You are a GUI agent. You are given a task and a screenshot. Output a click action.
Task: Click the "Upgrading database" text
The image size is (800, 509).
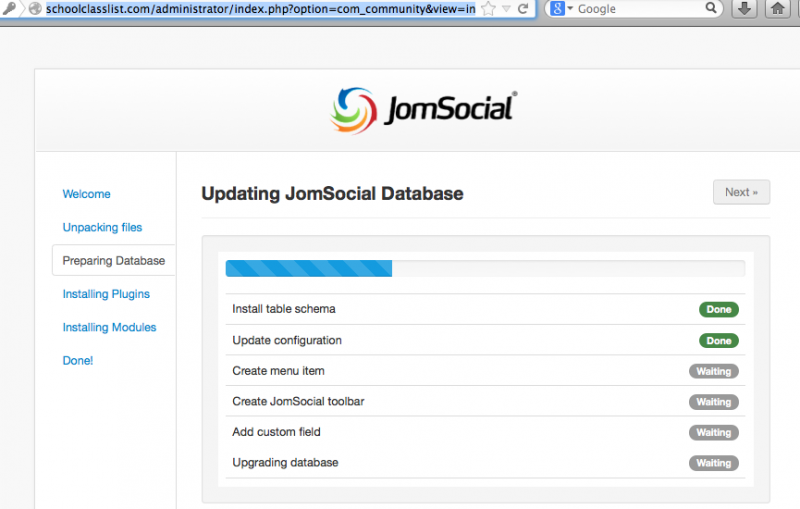(285, 463)
